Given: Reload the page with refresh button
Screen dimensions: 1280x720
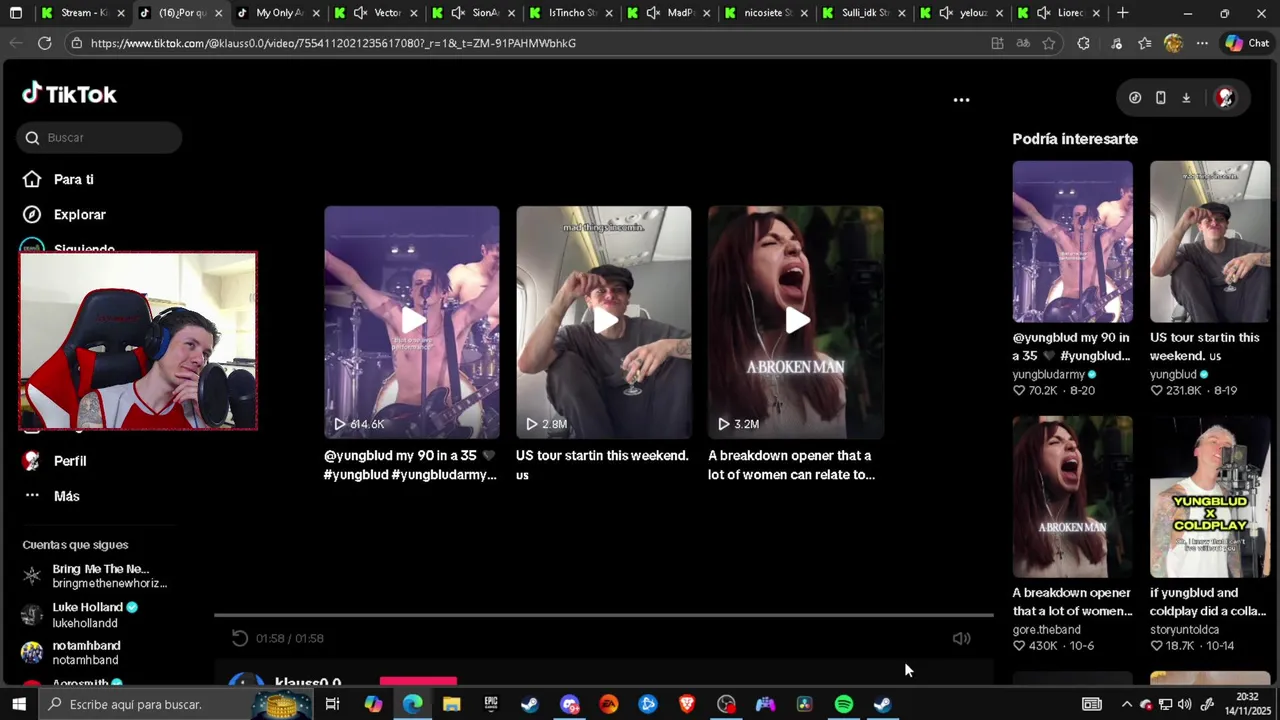Looking at the screenshot, I should [x=44, y=43].
